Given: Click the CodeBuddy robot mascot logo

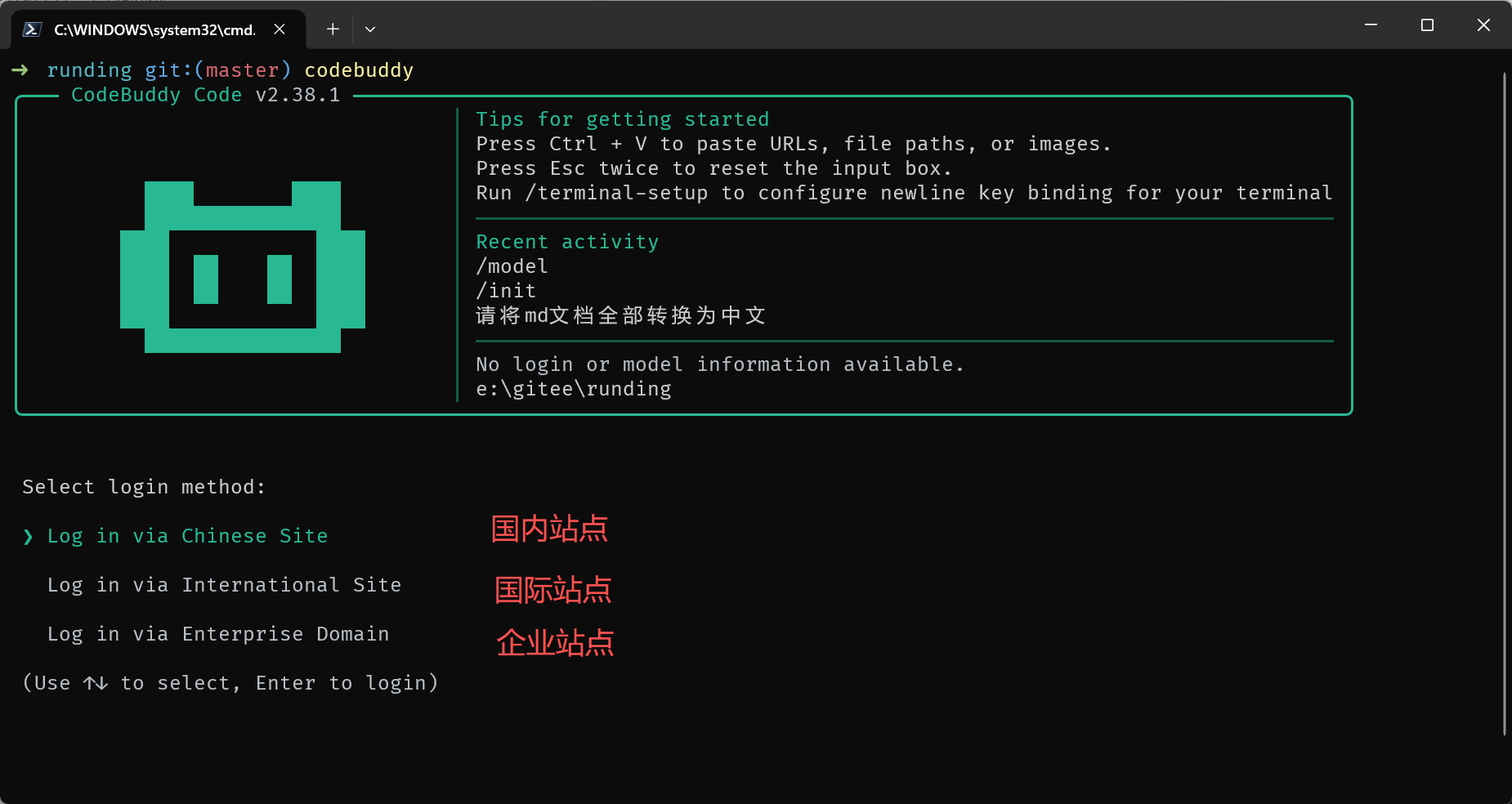Looking at the screenshot, I should pyautogui.click(x=243, y=267).
